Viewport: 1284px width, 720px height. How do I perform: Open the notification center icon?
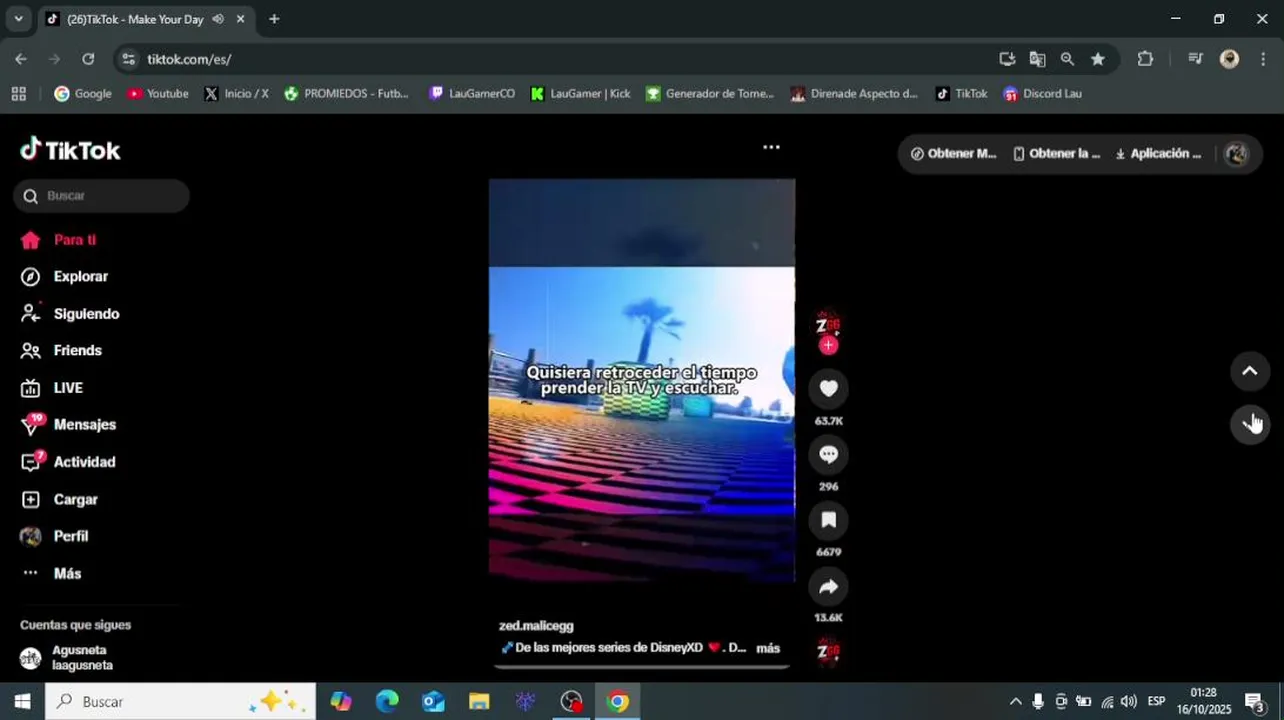coord(1255,701)
